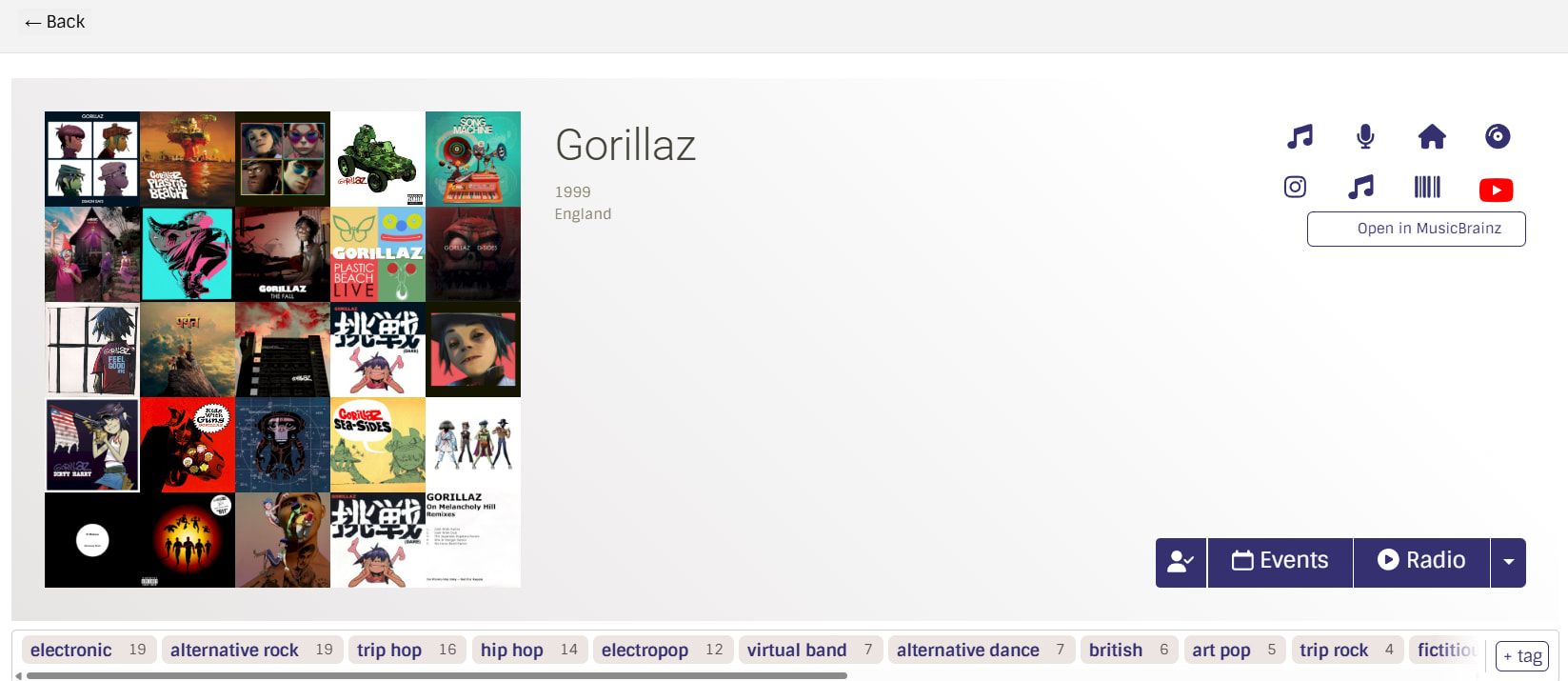
Task: Click the art pop tag
Action: point(1221,650)
